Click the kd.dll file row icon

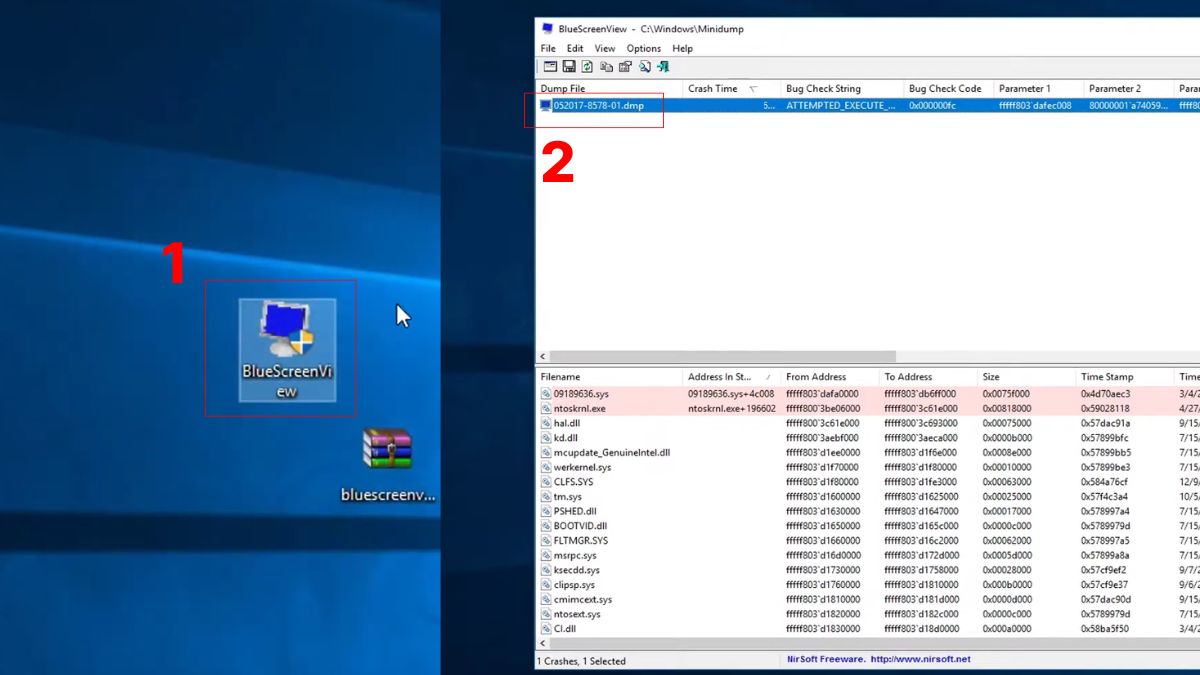coord(546,438)
